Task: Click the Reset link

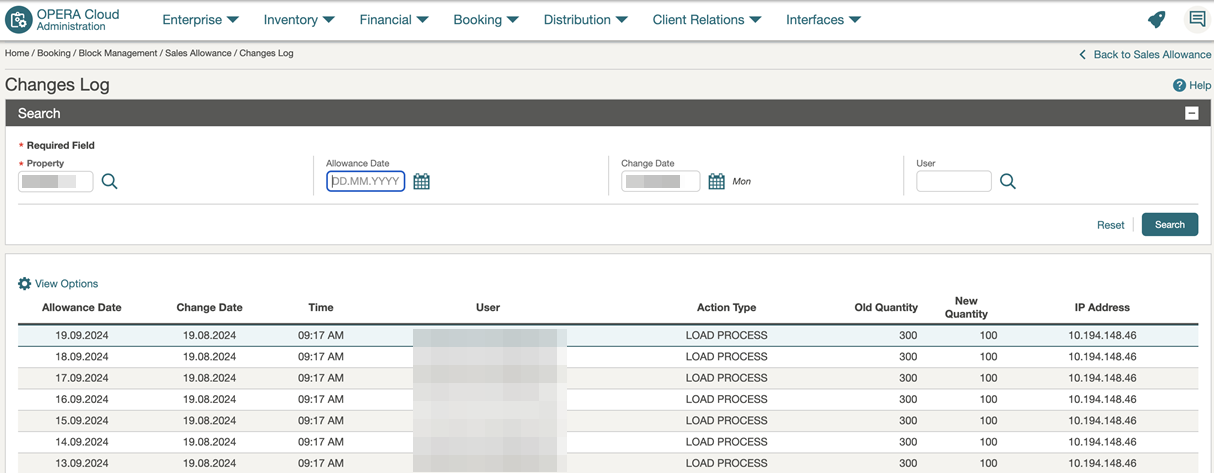Action: [x=1110, y=225]
